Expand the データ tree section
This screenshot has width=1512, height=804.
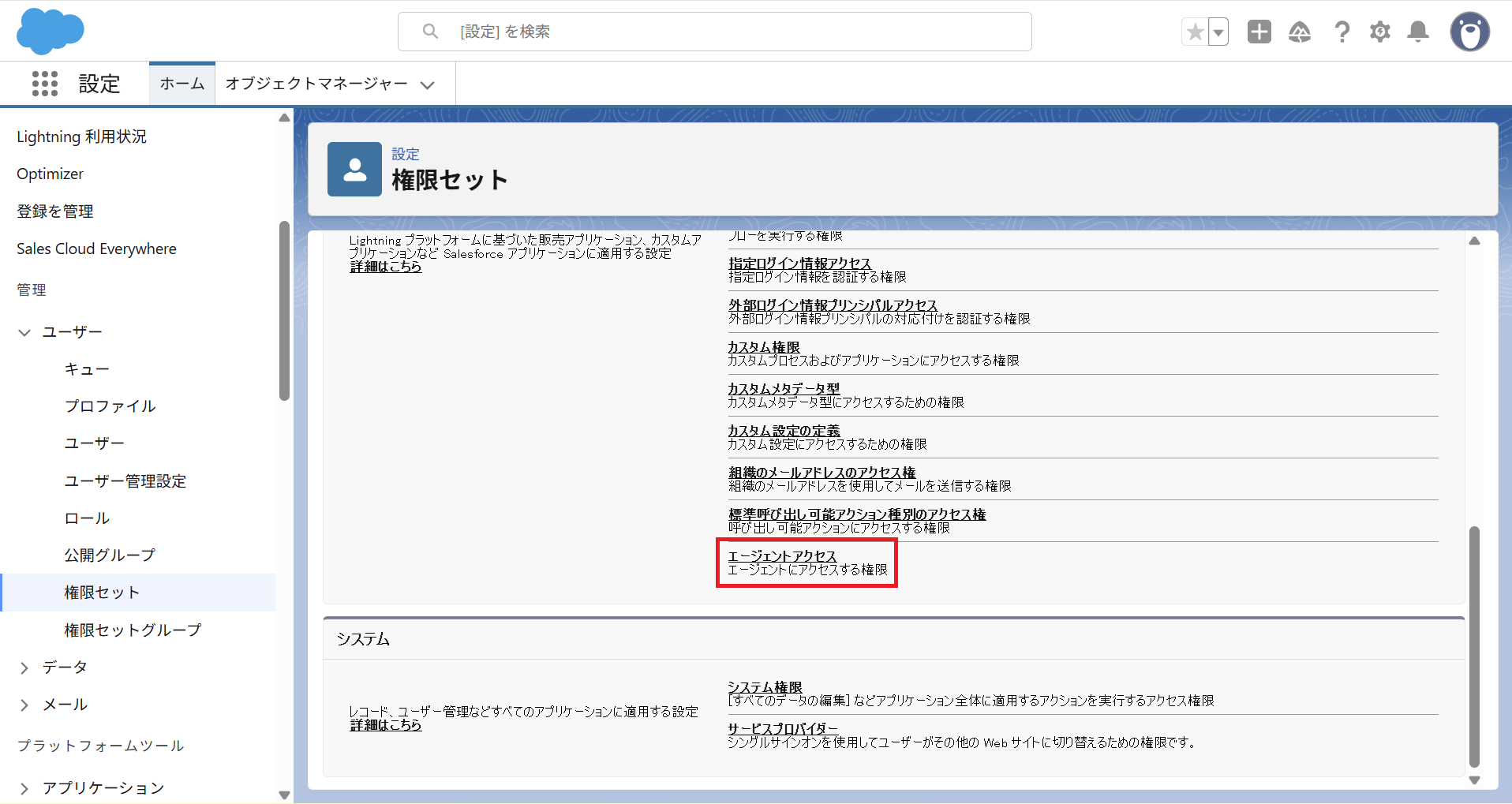[x=24, y=668]
